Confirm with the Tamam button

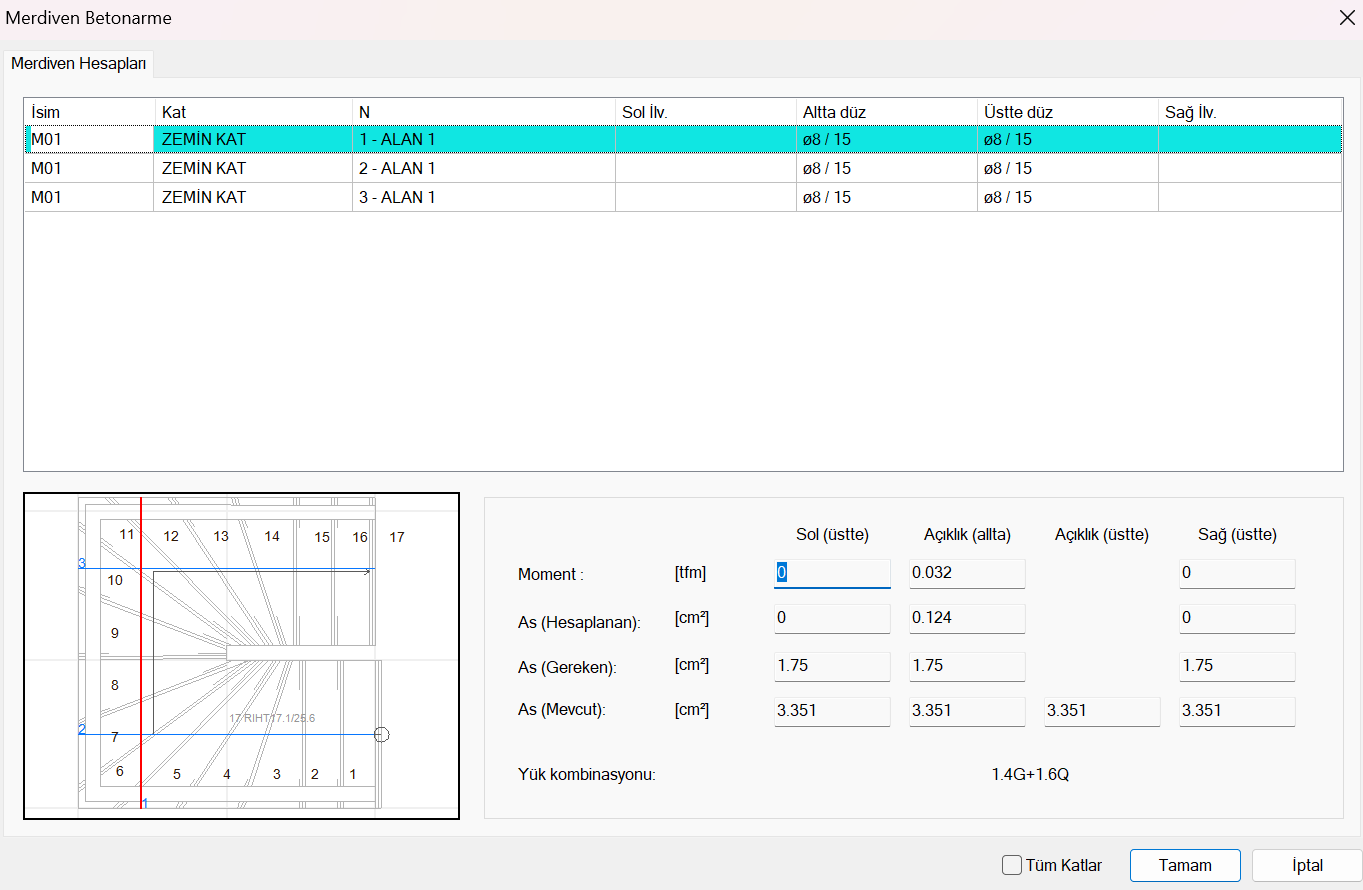1185,865
